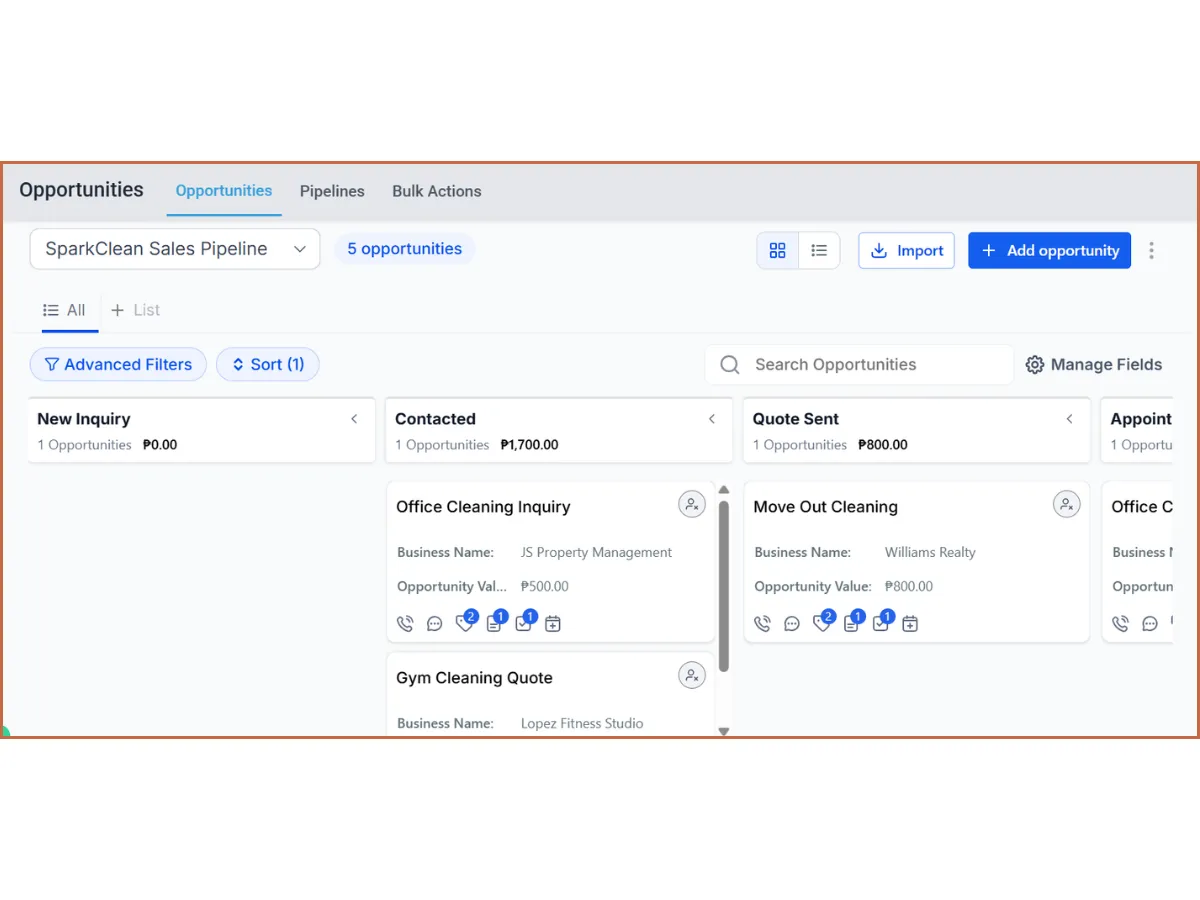Click call icon on Office Cleaning Inquiry card
This screenshot has width=1200, height=900.
405,624
